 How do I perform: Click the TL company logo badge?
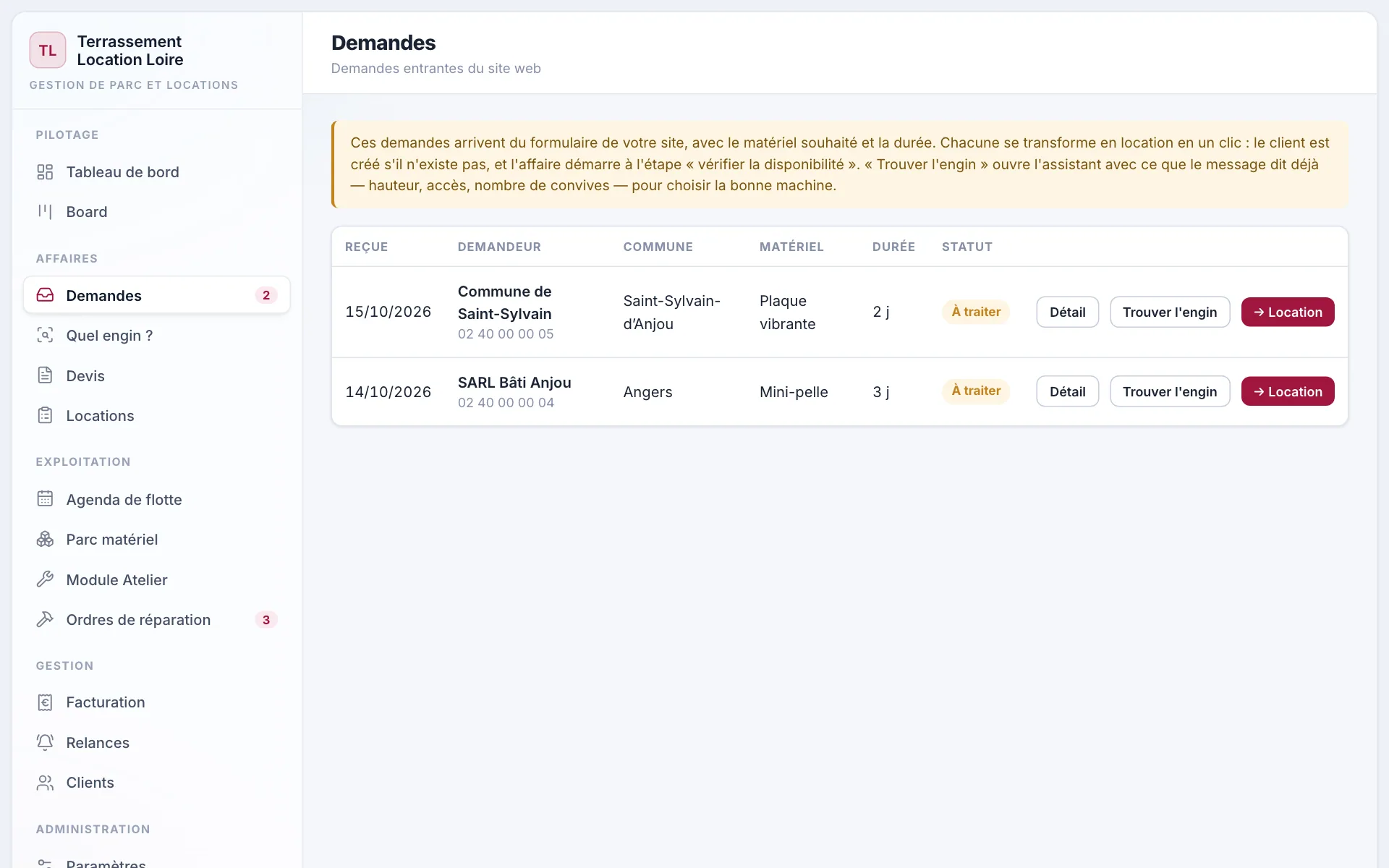click(x=48, y=50)
